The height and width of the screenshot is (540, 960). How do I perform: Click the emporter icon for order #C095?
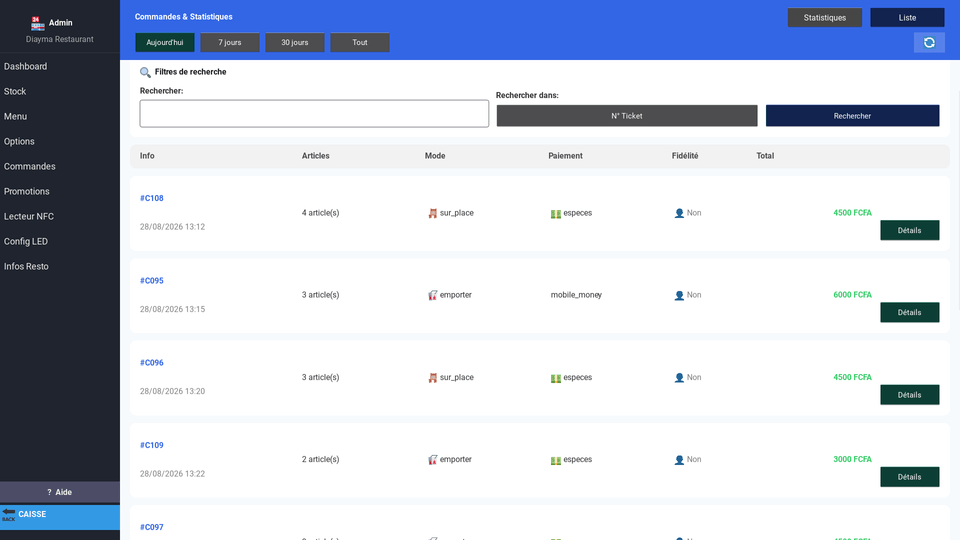click(x=433, y=295)
